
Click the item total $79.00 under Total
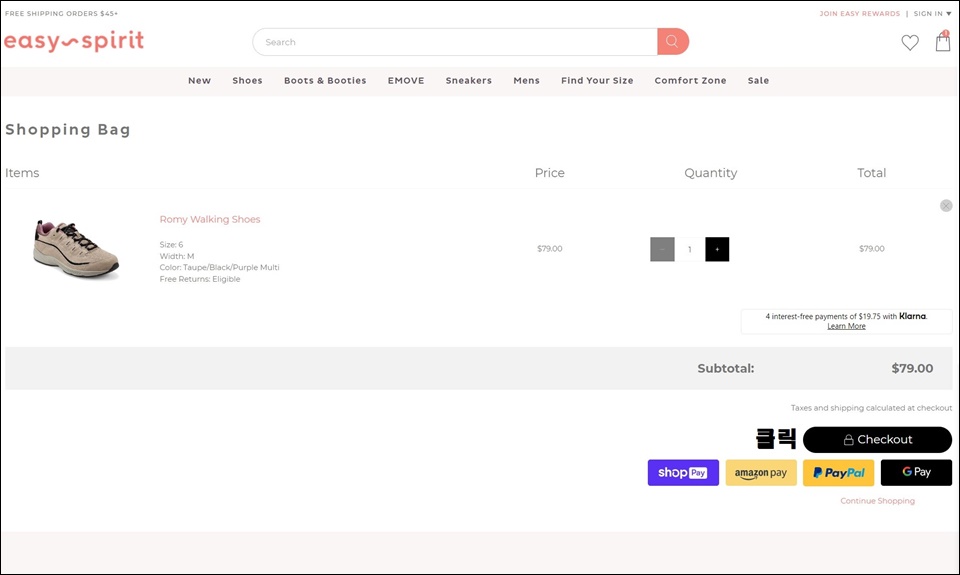pos(872,249)
